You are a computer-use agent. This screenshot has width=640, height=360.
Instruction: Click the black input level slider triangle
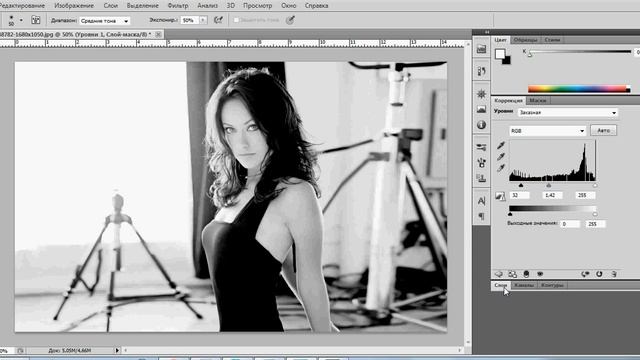pos(521,185)
